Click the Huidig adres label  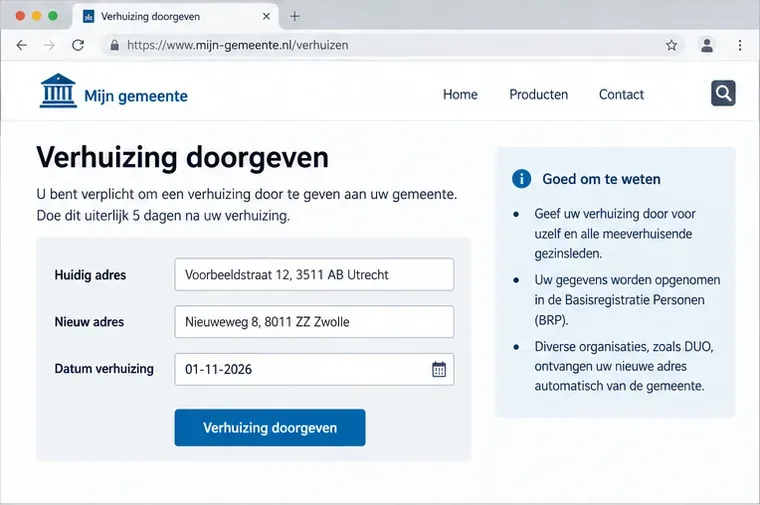pos(90,275)
